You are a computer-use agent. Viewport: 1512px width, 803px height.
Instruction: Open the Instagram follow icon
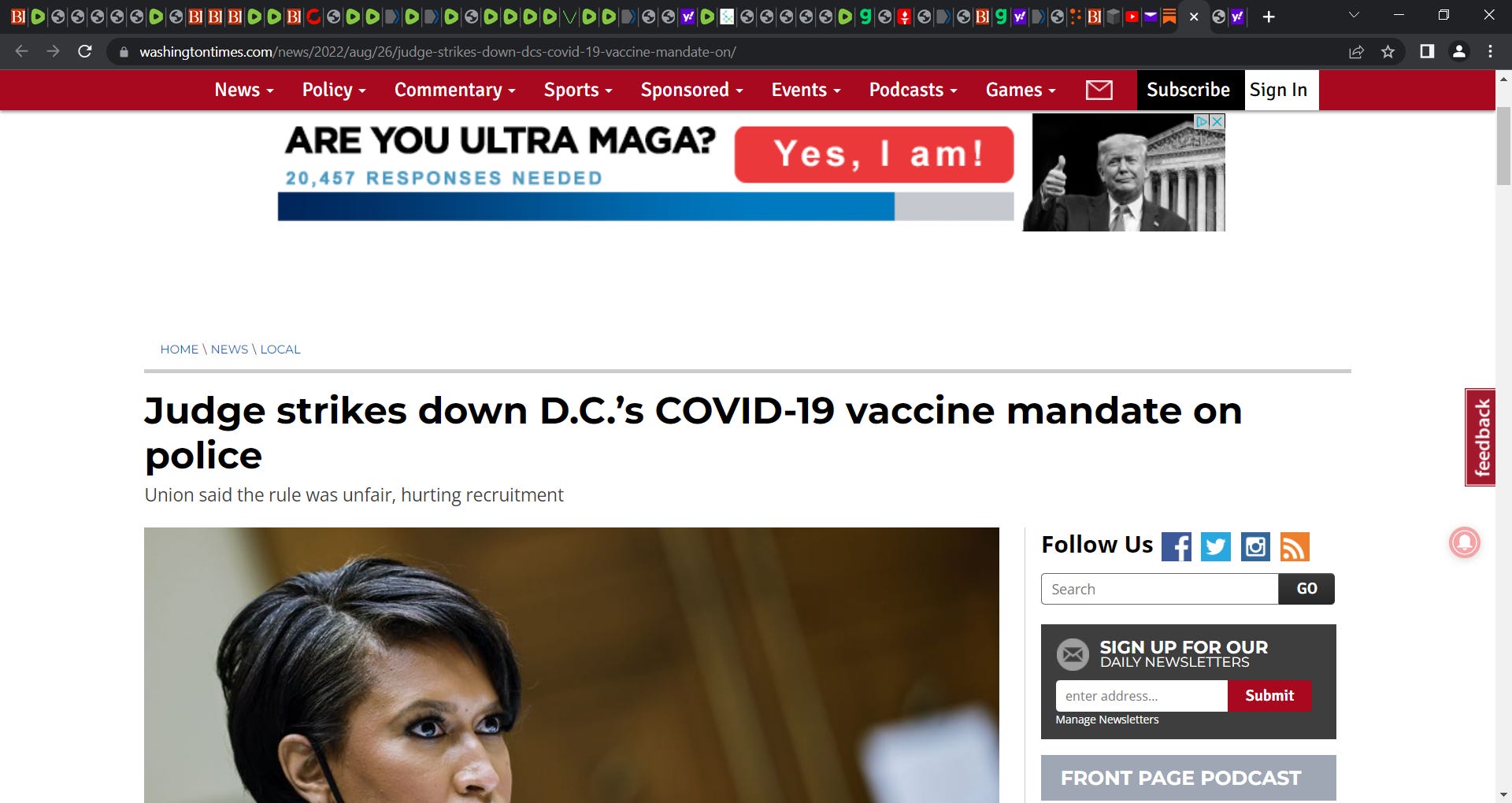[1255, 546]
